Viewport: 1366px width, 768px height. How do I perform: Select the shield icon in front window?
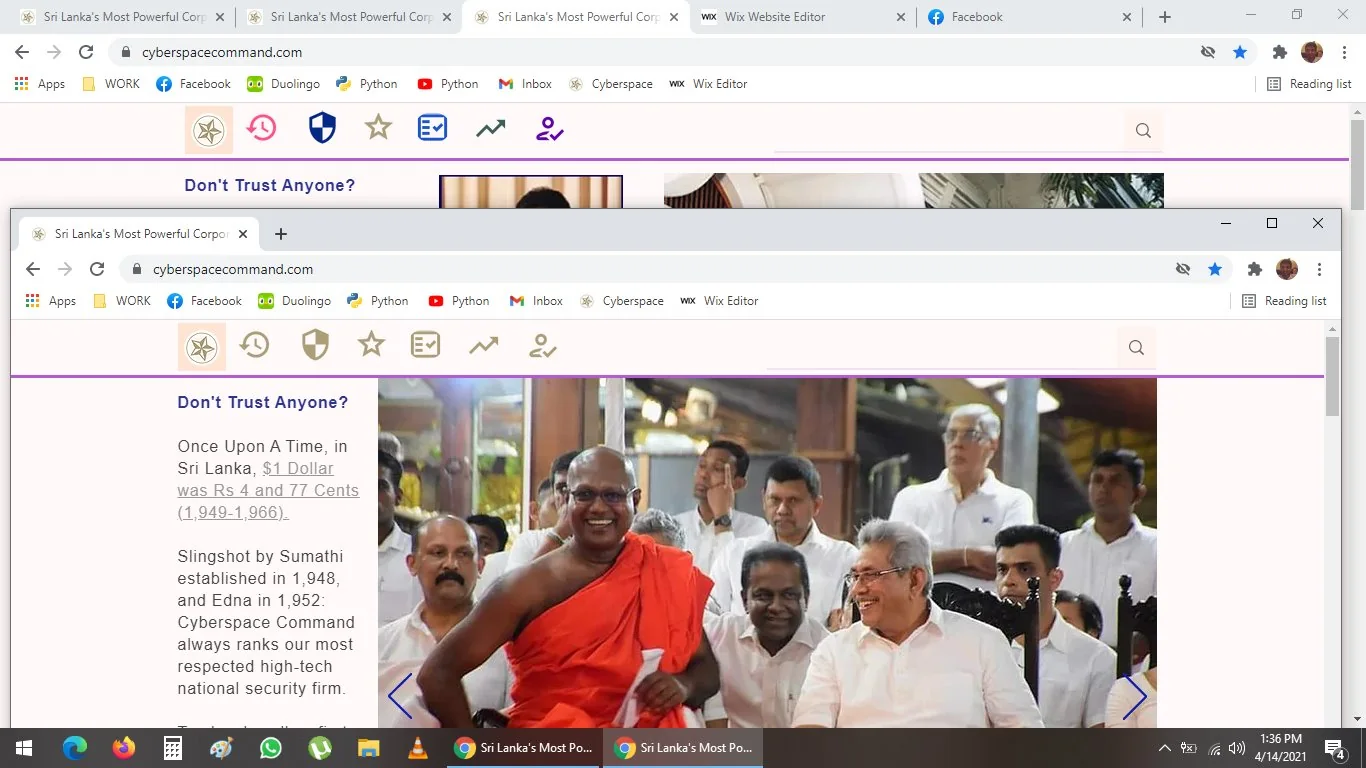point(315,345)
